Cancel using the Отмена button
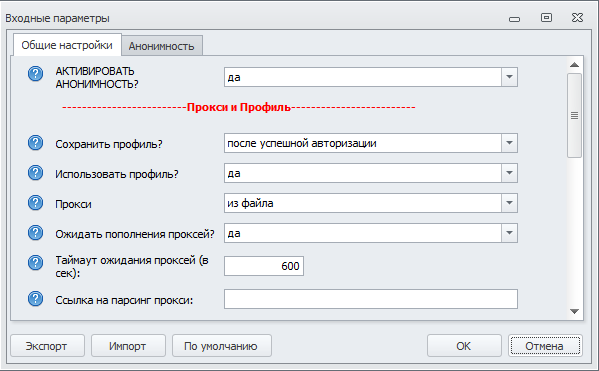The height and width of the screenshot is (371, 599). click(x=545, y=346)
